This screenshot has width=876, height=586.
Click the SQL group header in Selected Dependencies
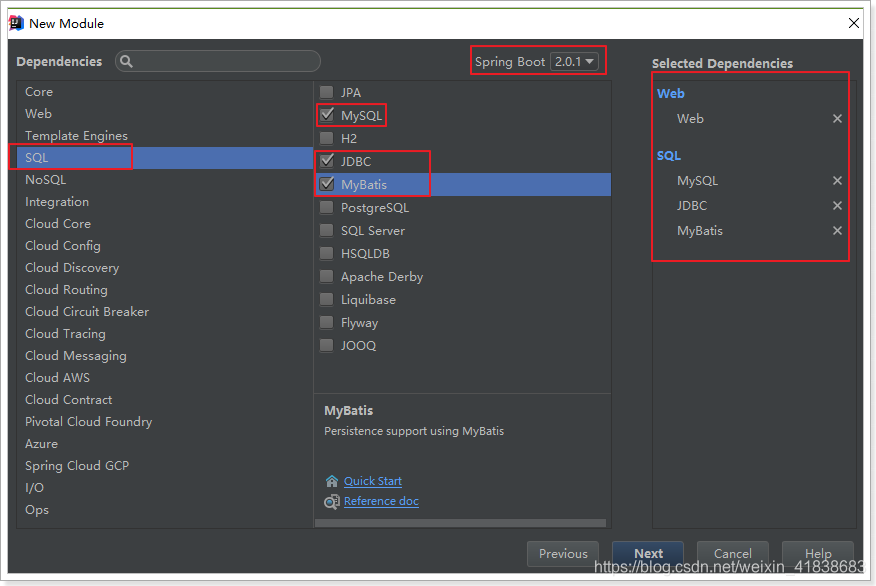tap(669, 155)
